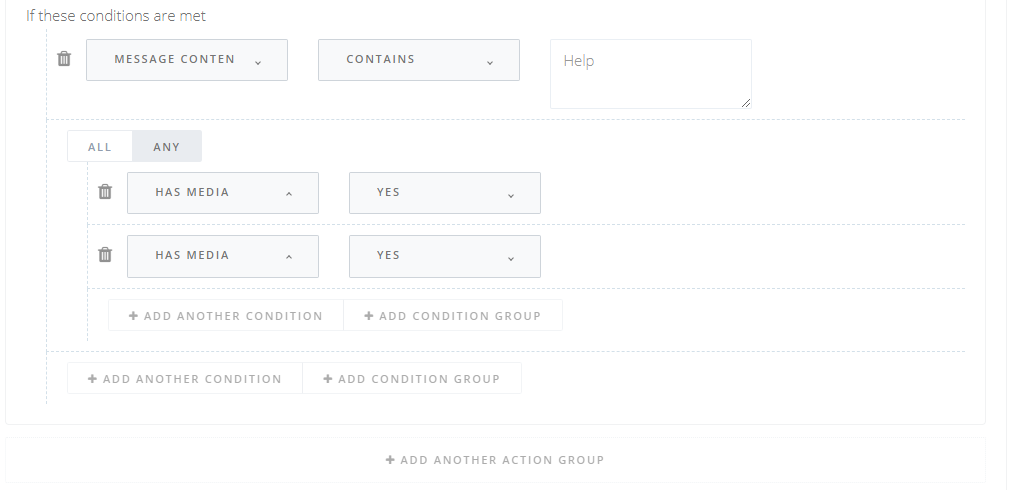The width and height of the screenshot is (1018, 490).
Task: Click plus icon of nested Add Condition Group
Action: click(368, 316)
